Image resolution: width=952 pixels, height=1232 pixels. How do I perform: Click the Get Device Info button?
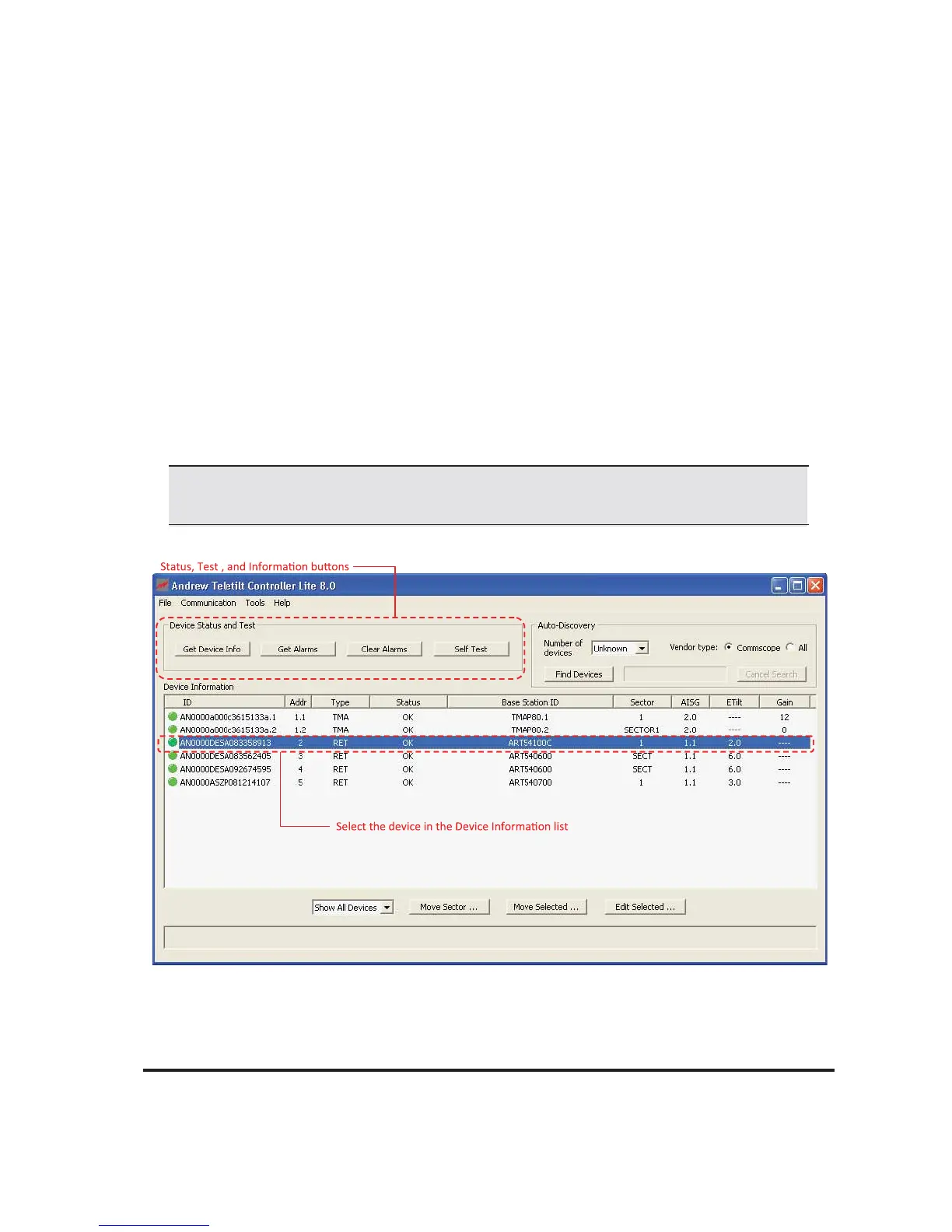tap(212, 649)
